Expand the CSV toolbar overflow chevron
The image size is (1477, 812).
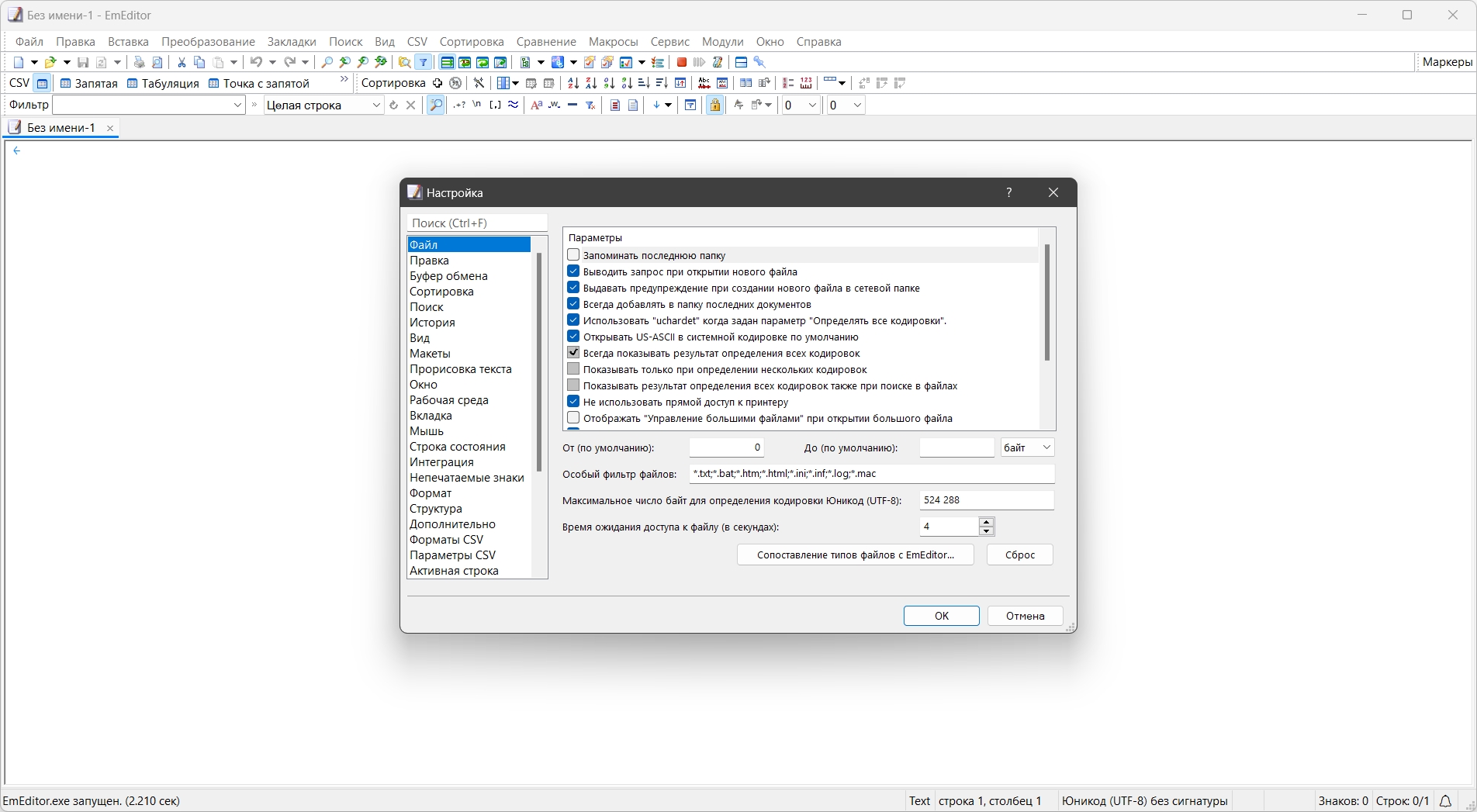pos(344,80)
